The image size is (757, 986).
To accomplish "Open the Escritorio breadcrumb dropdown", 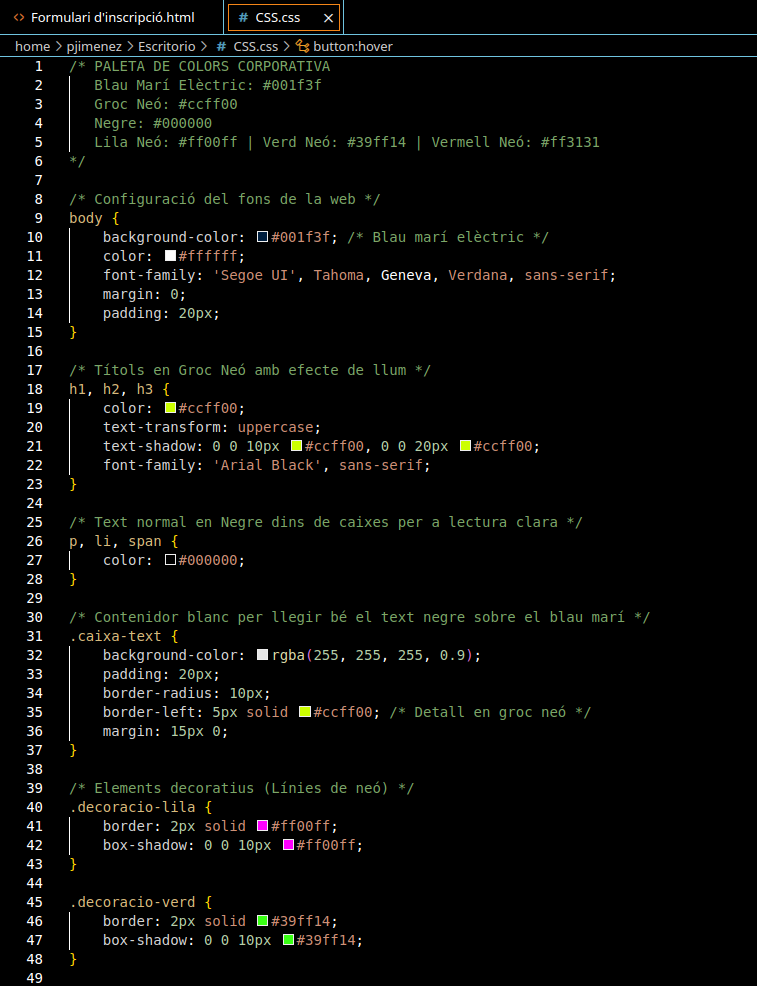I will (167, 46).
